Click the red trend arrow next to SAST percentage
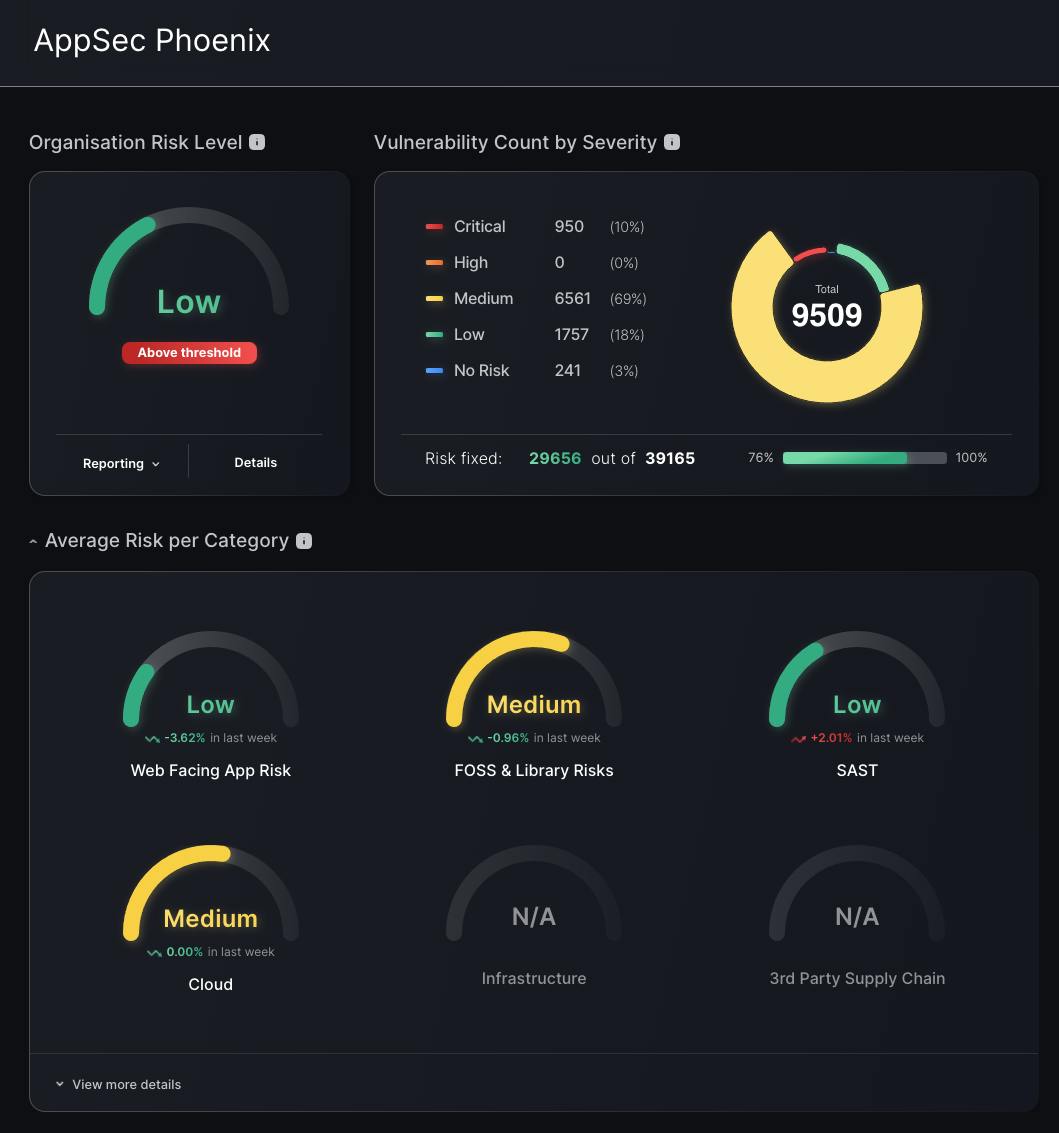The image size is (1059, 1133). coord(798,738)
